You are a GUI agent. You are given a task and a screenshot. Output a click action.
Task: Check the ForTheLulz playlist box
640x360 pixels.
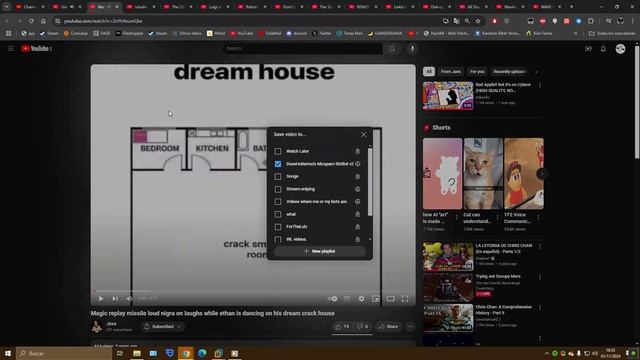point(278,227)
